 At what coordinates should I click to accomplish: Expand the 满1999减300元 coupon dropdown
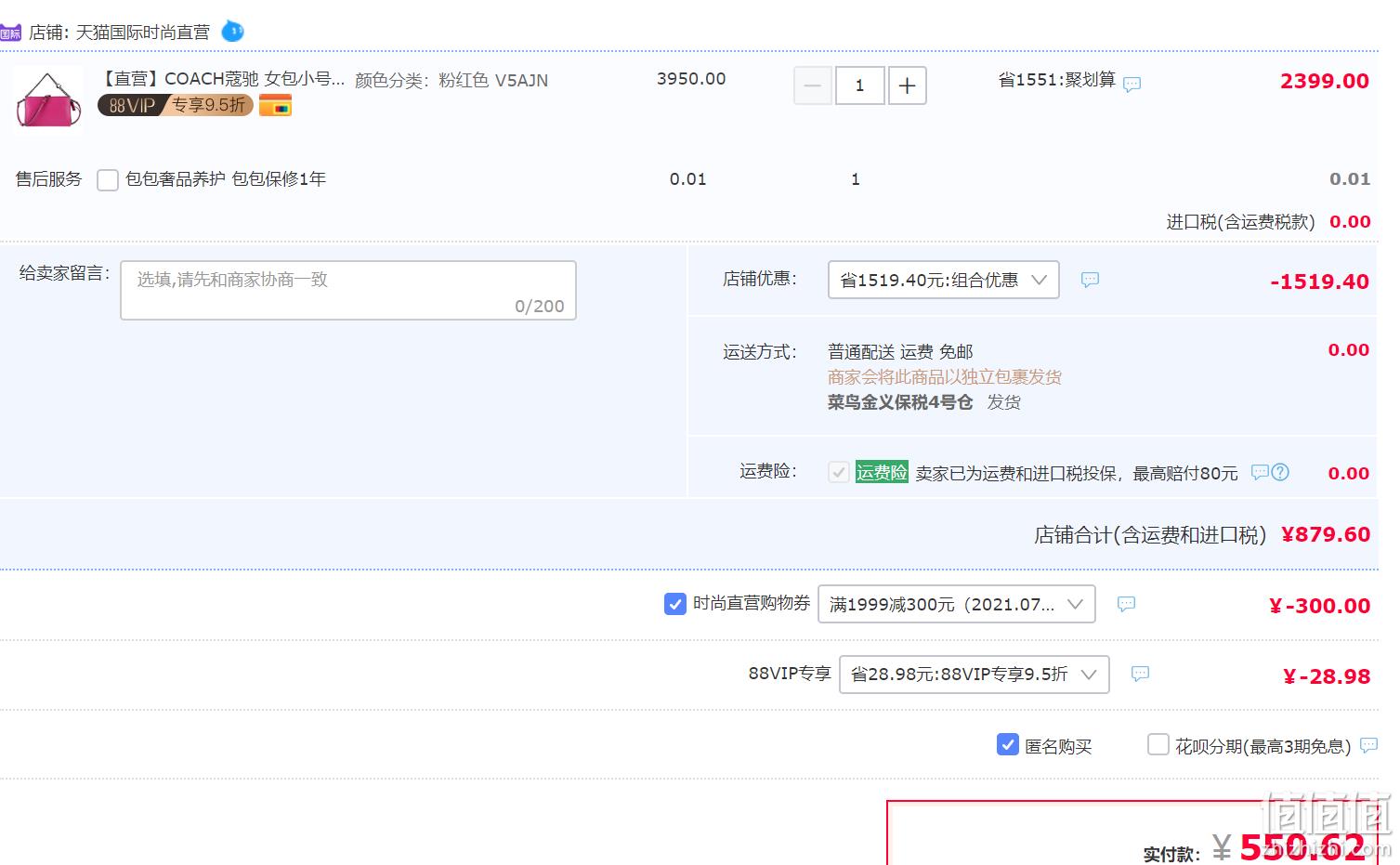coord(956,604)
